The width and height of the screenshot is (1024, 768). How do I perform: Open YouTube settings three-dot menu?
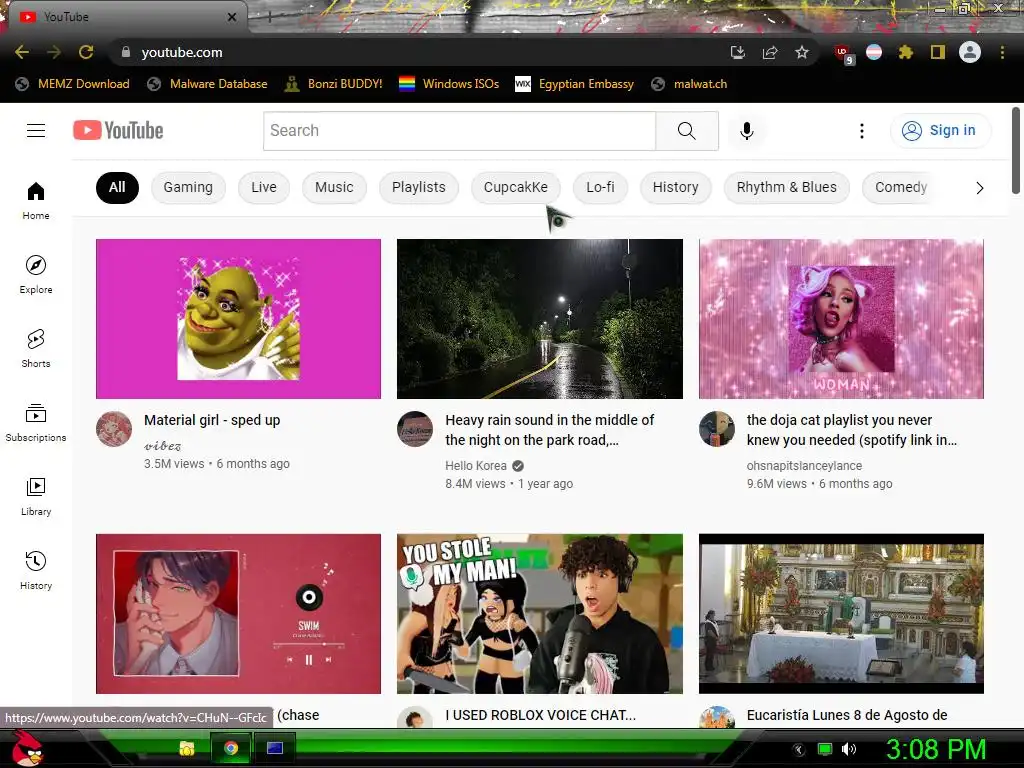point(861,131)
